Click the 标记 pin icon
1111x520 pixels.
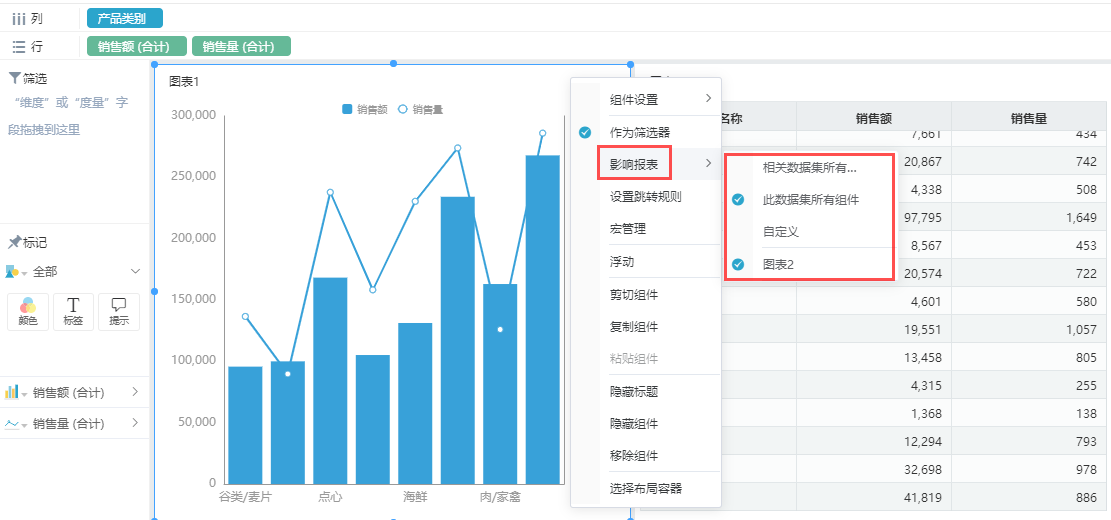pyautogui.click(x=14, y=242)
